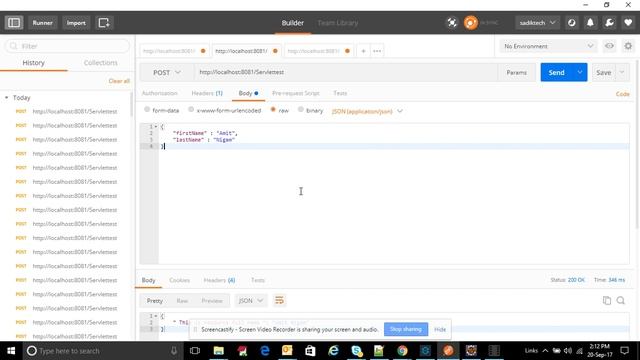The width and height of the screenshot is (640, 360).
Task: Click the blue Send button
Action: tap(557, 72)
